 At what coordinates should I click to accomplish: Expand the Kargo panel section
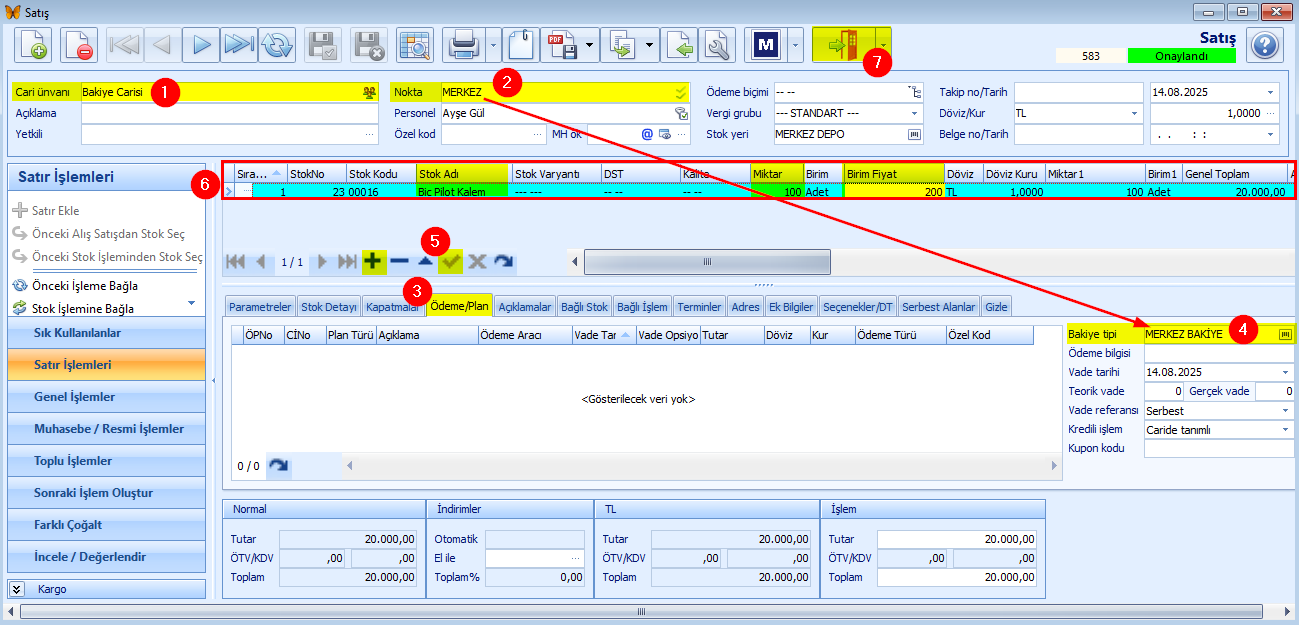[17, 589]
